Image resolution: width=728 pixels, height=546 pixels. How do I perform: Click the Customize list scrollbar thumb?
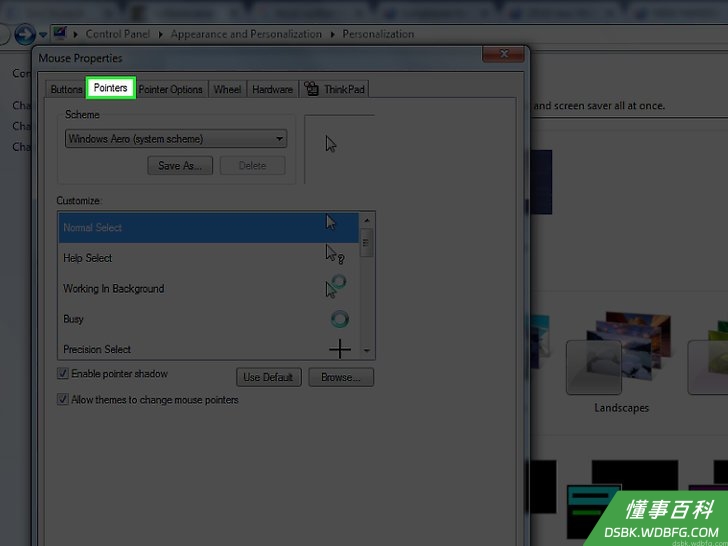pyautogui.click(x=366, y=242)
